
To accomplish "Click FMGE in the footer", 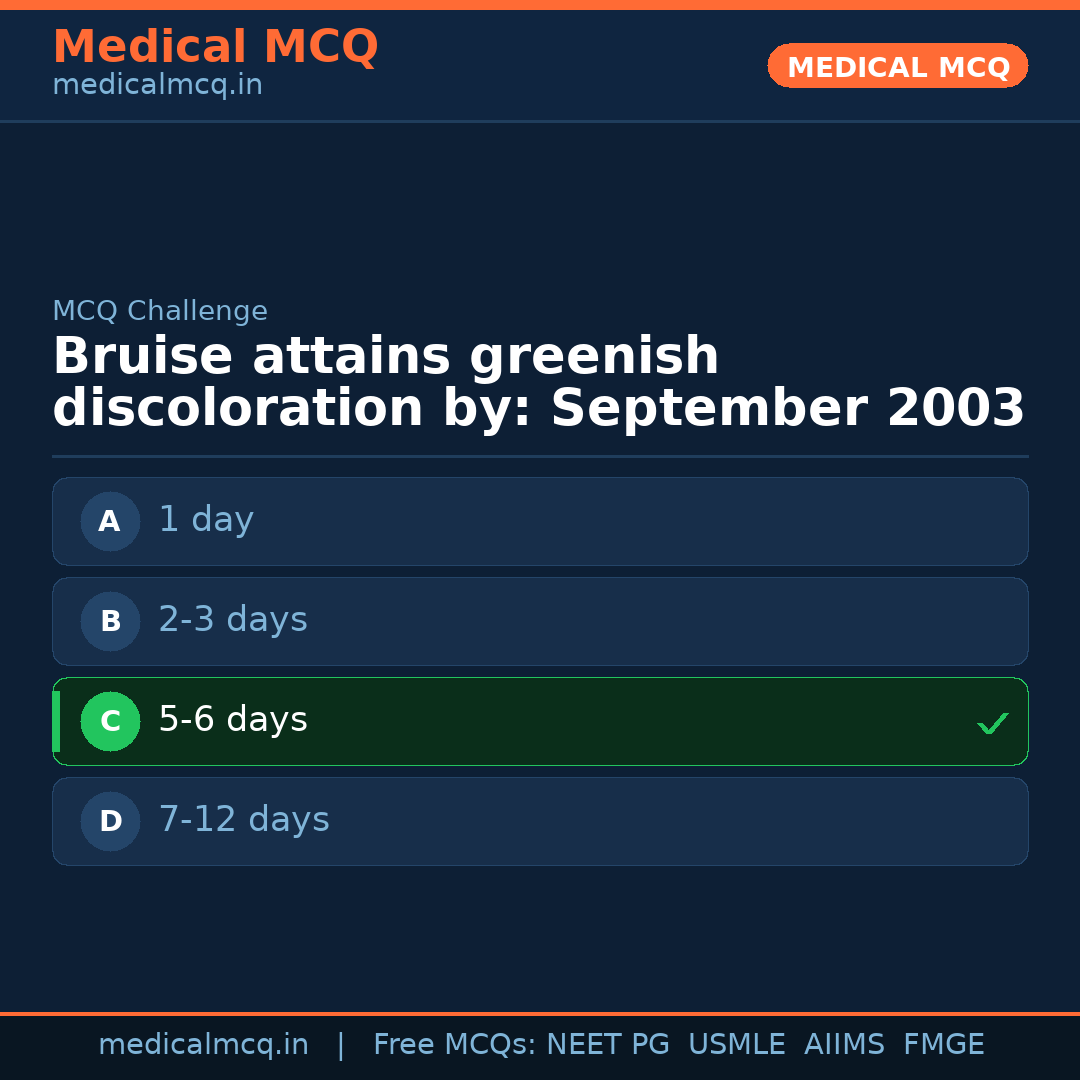I will [x=943, y=1045].
